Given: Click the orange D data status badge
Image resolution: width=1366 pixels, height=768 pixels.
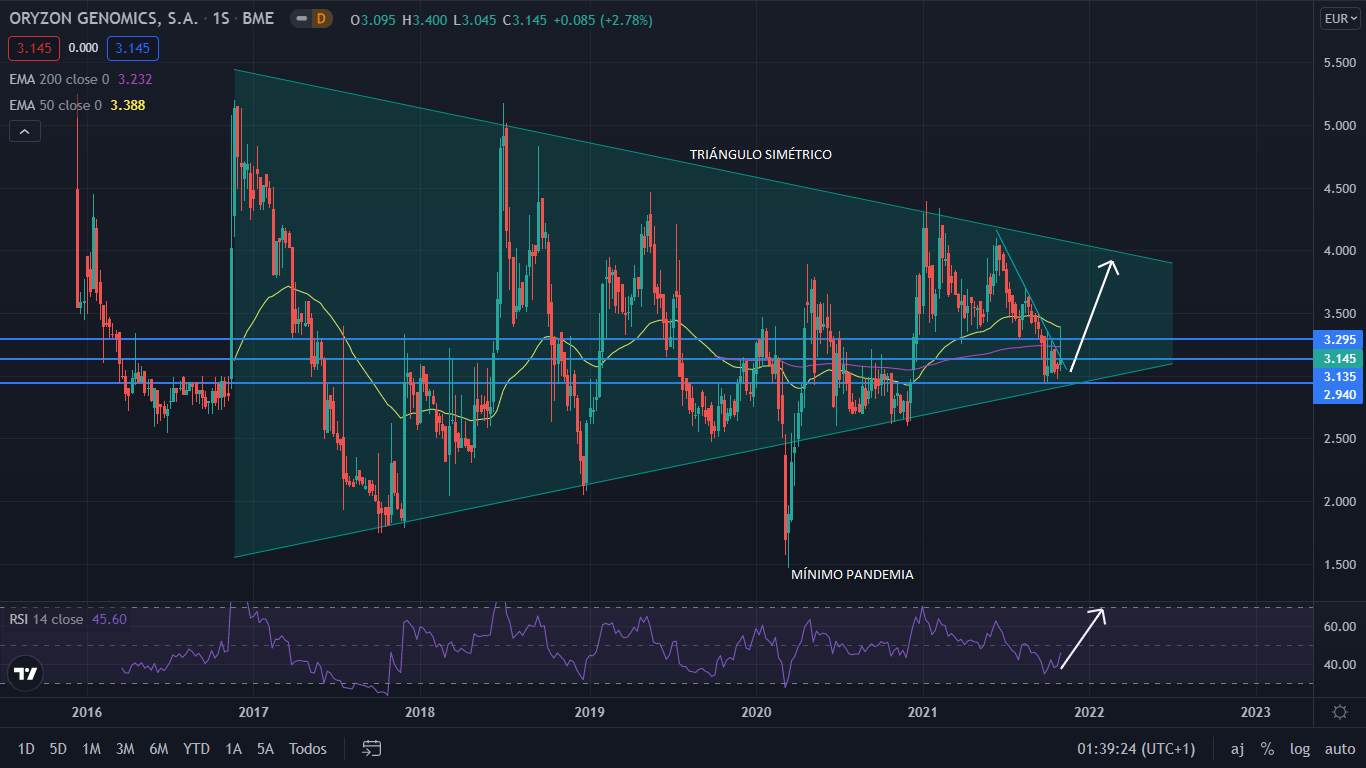Looking at the screenshot, I should click(322, 19).
